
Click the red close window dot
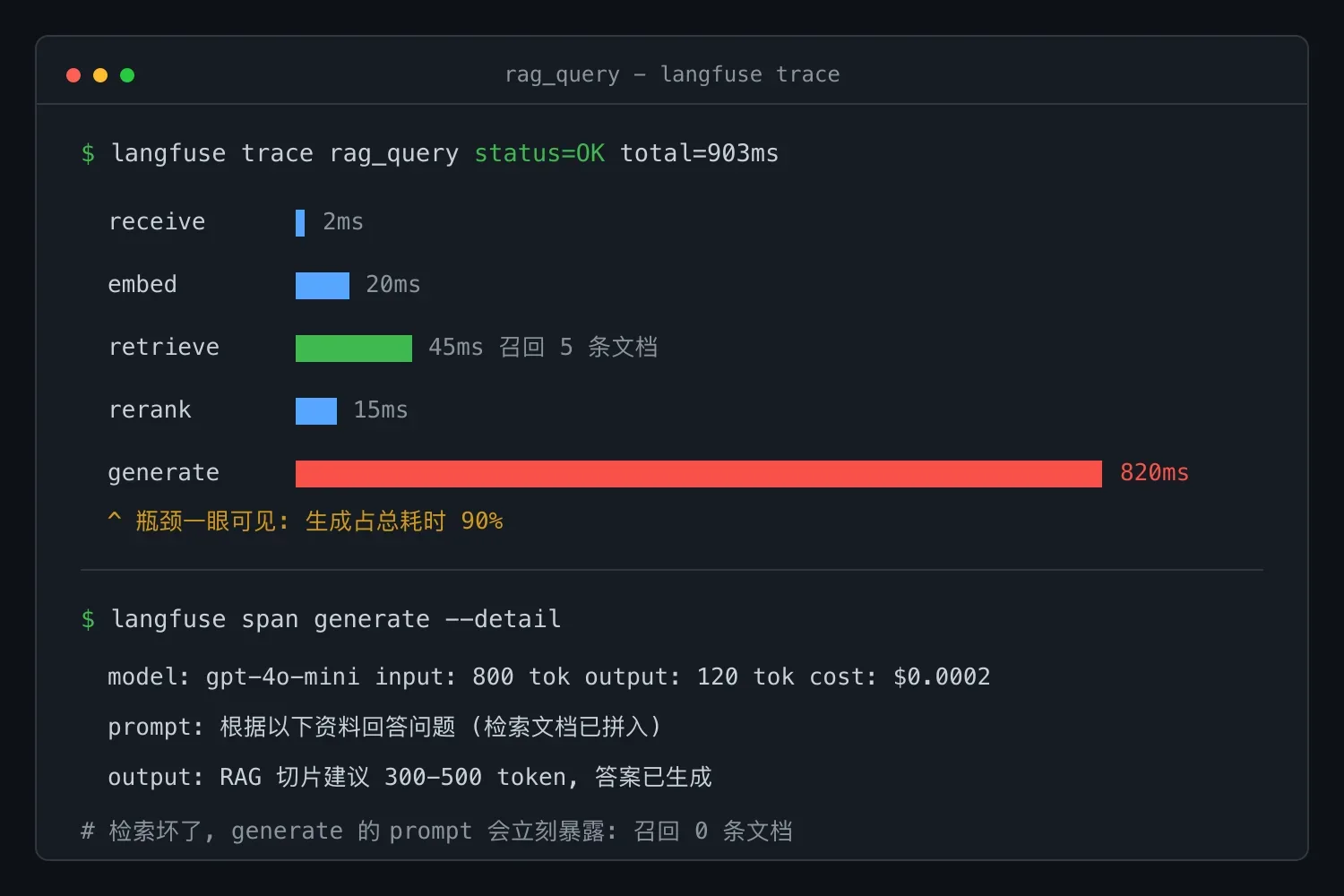73,75
